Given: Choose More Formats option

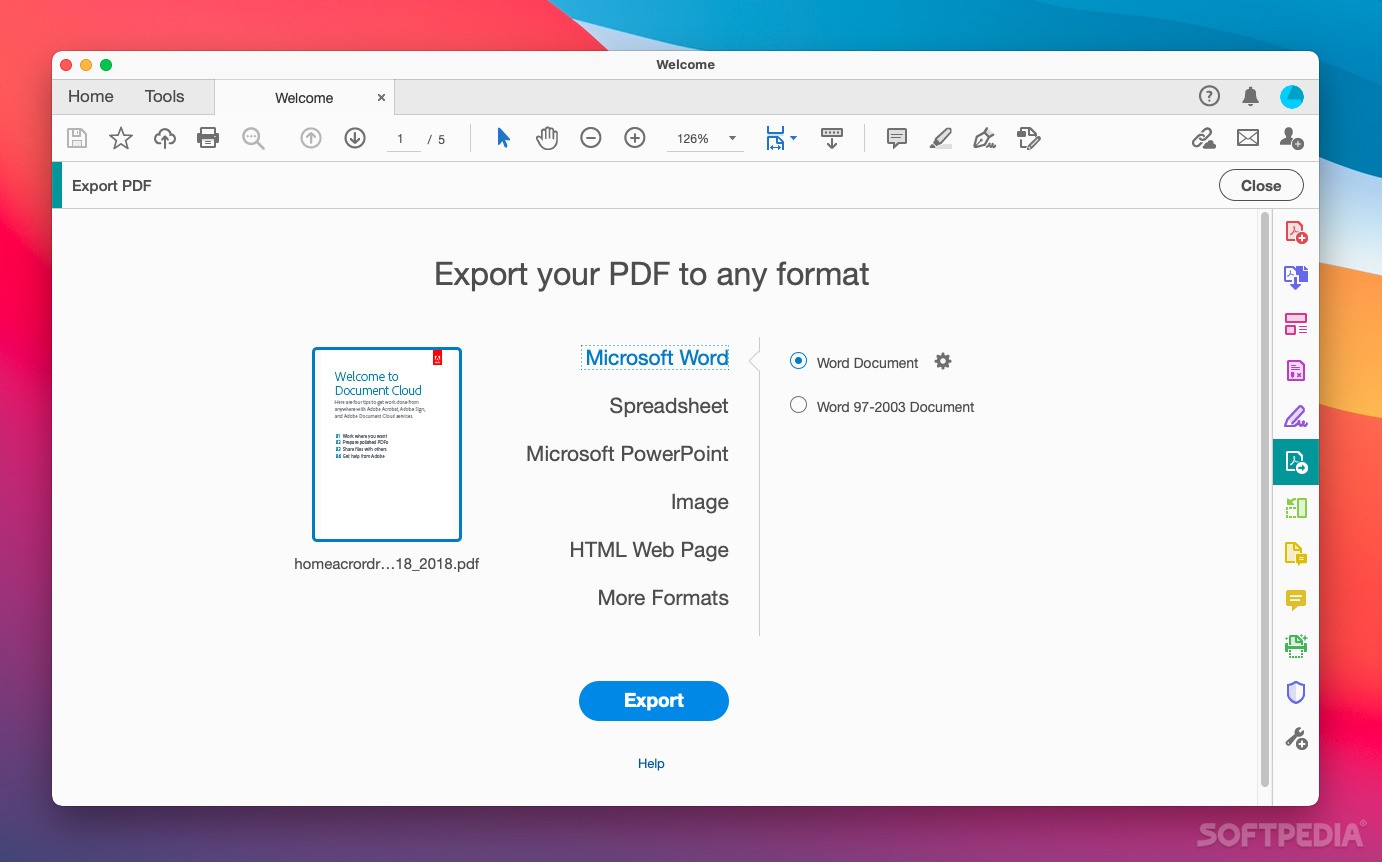Looking at the screenshot, I should point(663,598).
